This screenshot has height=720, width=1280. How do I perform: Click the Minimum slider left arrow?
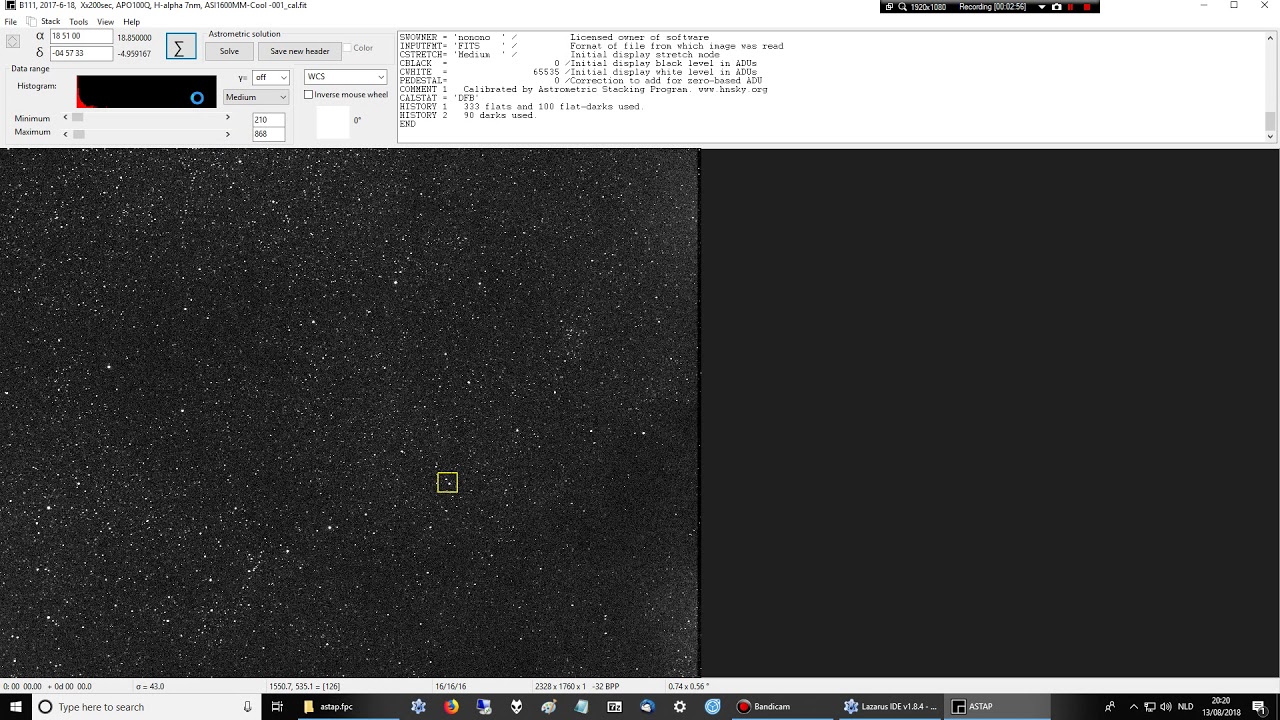pyautogui.click(x=66, y=118)
